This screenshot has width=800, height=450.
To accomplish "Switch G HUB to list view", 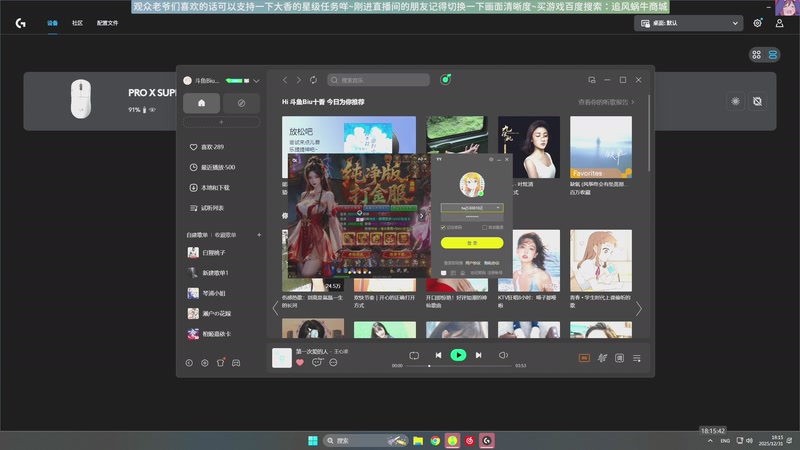I will (x=772, y=55).
